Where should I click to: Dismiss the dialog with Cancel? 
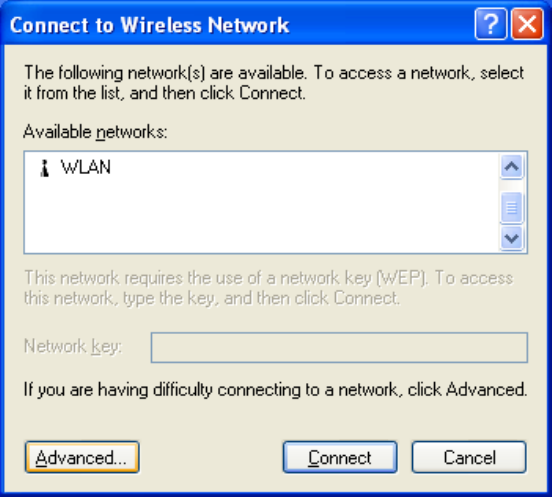click(x=469, y=457)
